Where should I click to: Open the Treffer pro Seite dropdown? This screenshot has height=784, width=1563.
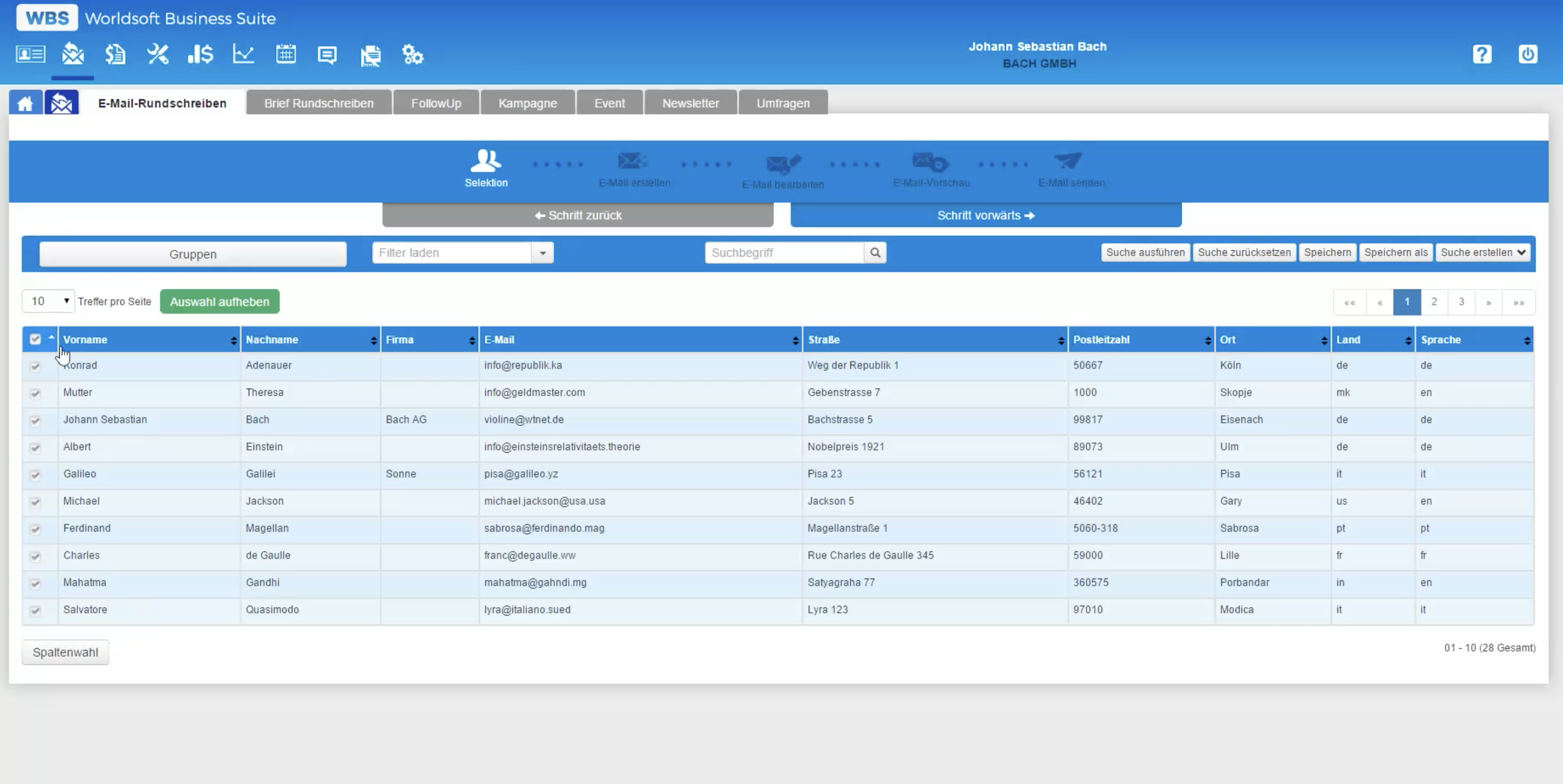(x=48, y=301)
